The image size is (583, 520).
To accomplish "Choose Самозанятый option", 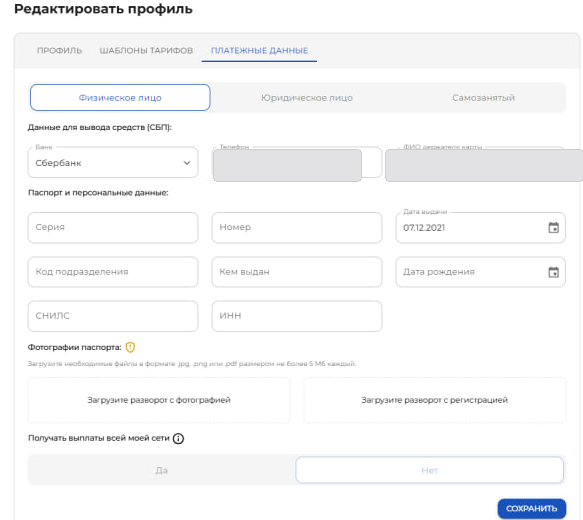I will click(x=483, y=97).
